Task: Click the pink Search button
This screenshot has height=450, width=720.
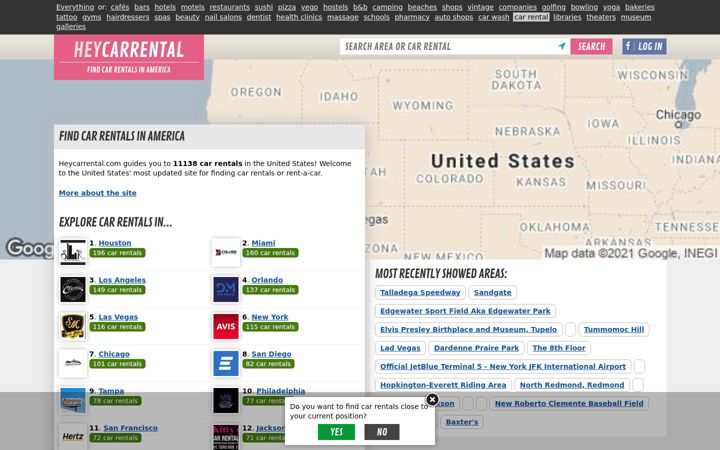Action: tap(591, 46)
